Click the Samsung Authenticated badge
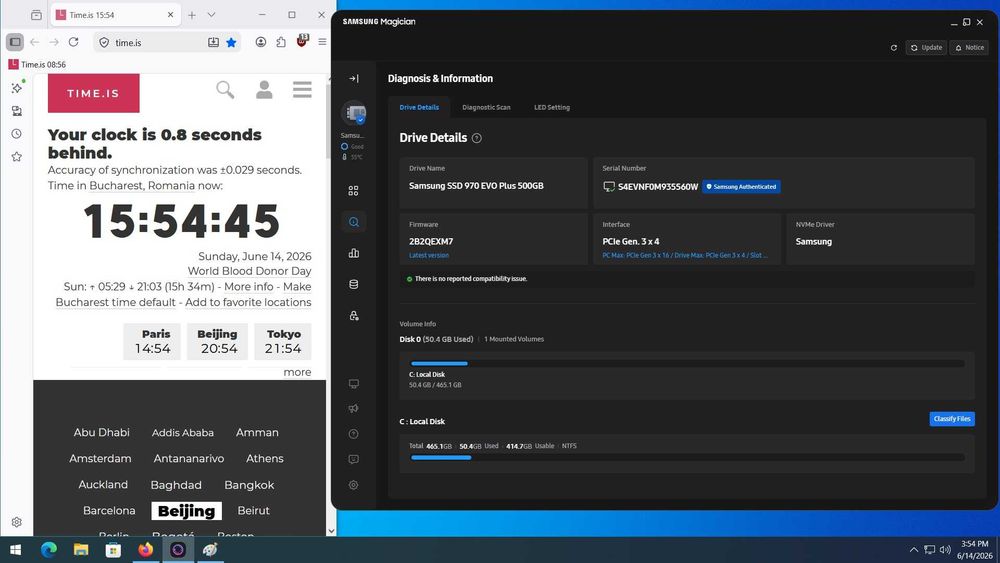This screenshot has height=563, width=1000. (741, 187)
